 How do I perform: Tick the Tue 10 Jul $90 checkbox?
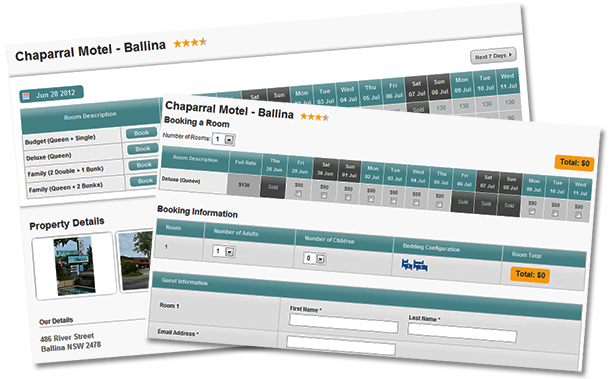coord(555,214)
